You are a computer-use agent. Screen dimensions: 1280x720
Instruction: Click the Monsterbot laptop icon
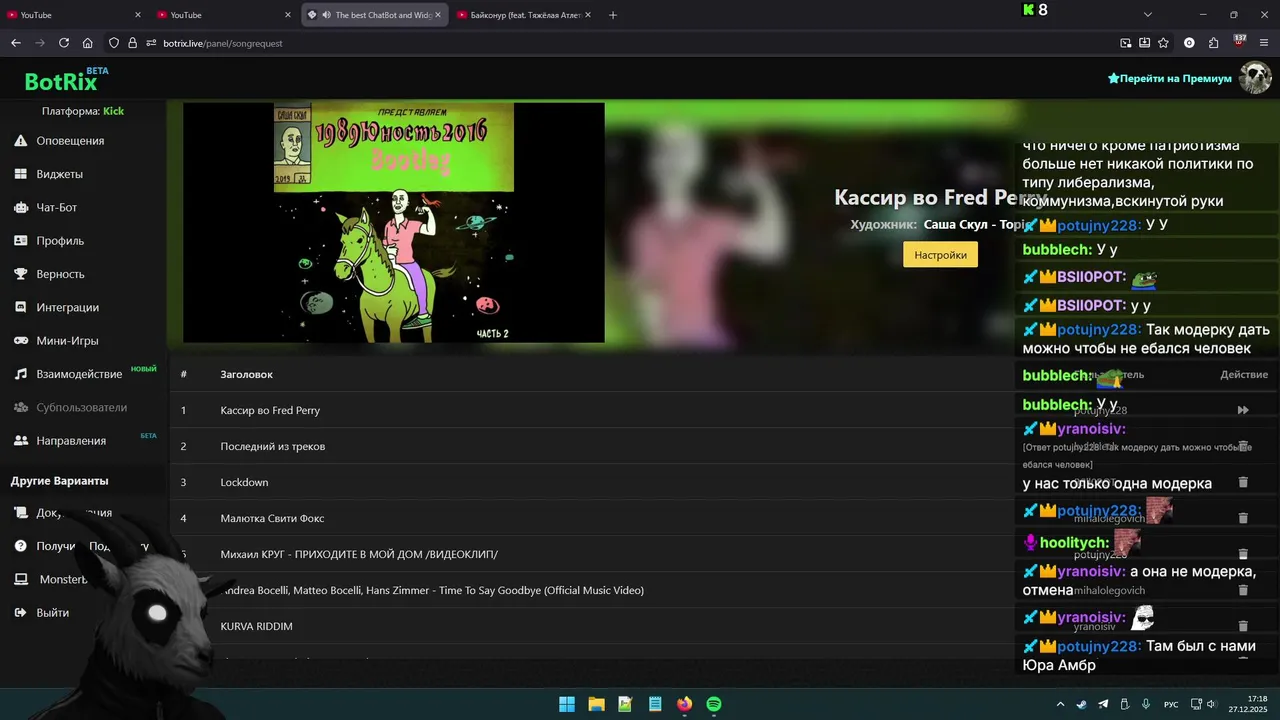pos(20,579)
